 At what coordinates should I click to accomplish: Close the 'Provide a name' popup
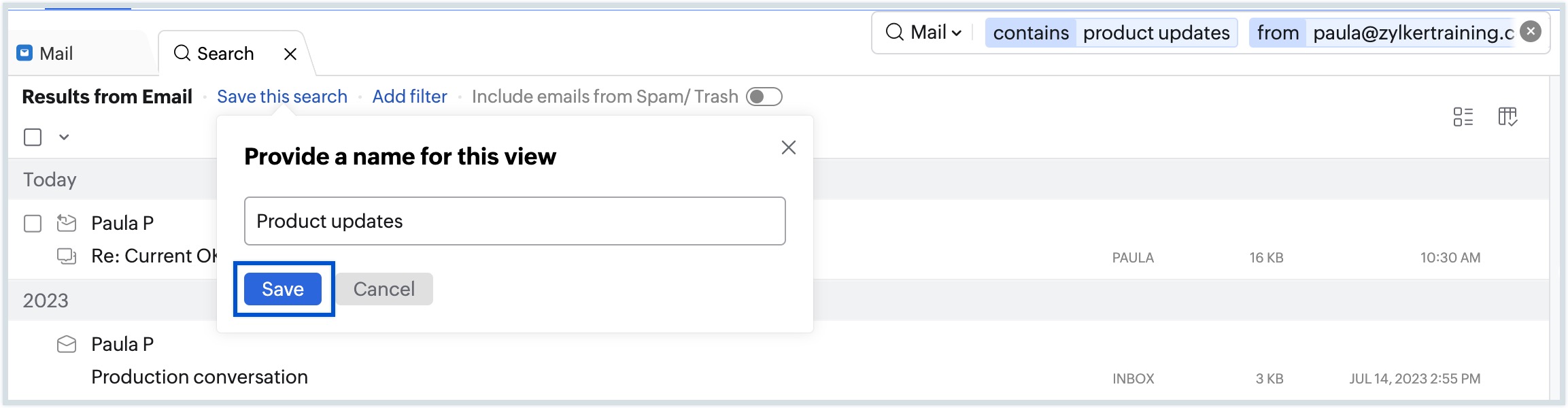pos(789,148)
